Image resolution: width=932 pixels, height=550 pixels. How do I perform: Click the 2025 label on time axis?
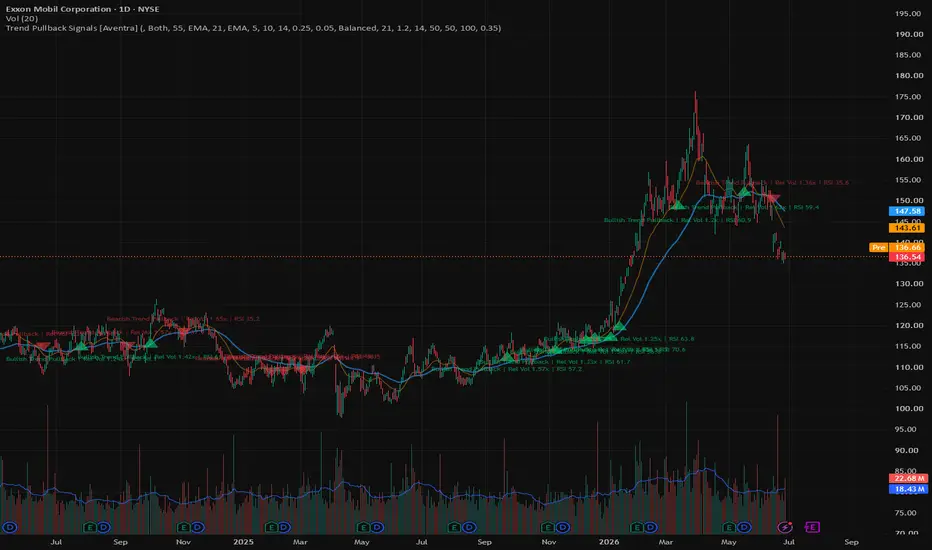click(x=243, y=542)
